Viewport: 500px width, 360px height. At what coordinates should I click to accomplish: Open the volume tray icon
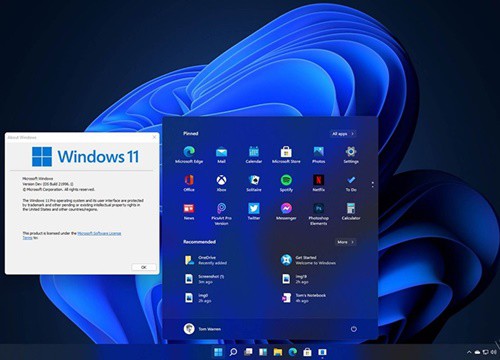pyautogui.click(x=493, y=352)
